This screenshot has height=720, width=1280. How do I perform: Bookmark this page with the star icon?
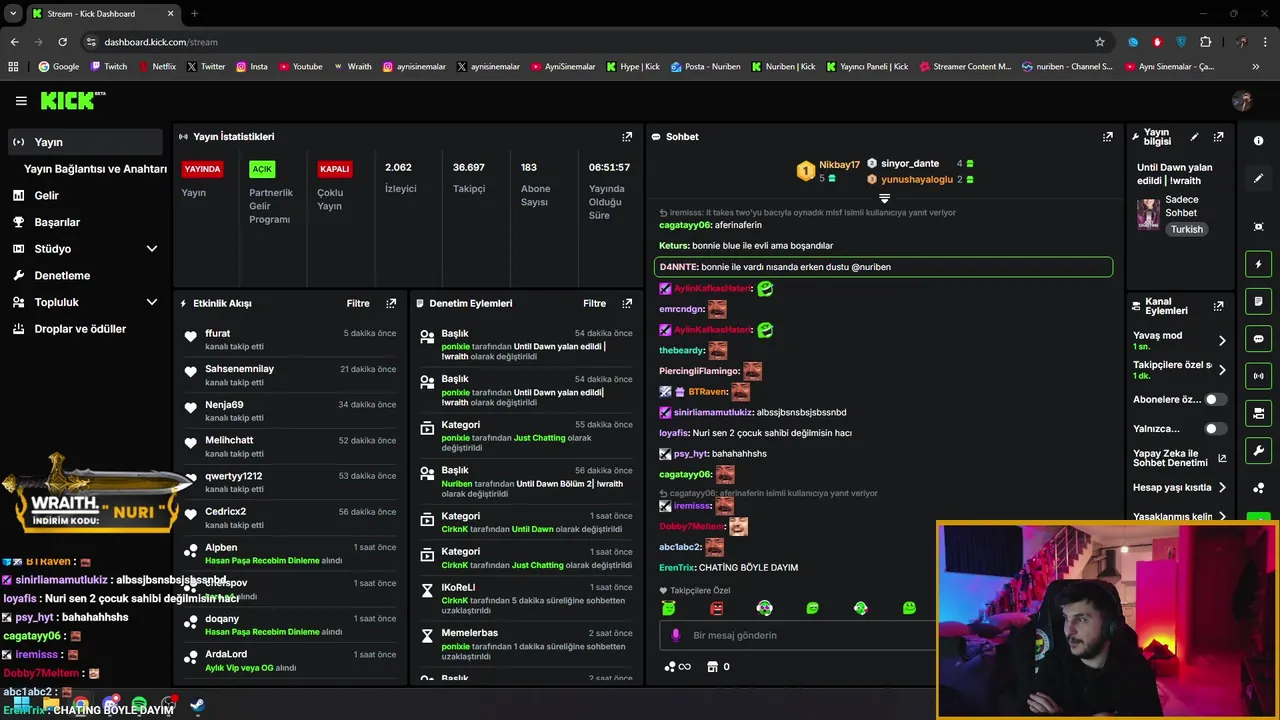click(x=1100, y=42)
